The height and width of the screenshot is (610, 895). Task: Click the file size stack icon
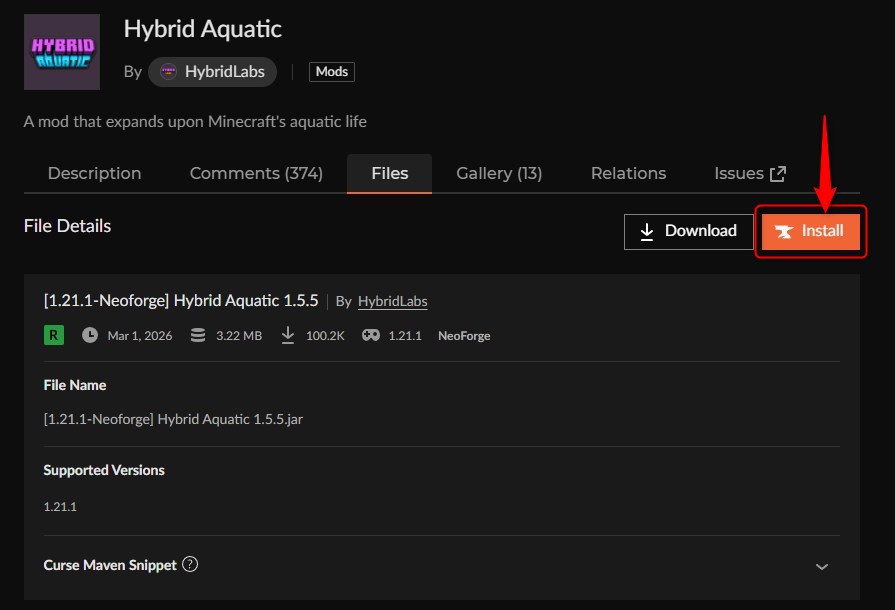[x=197, y=335]
